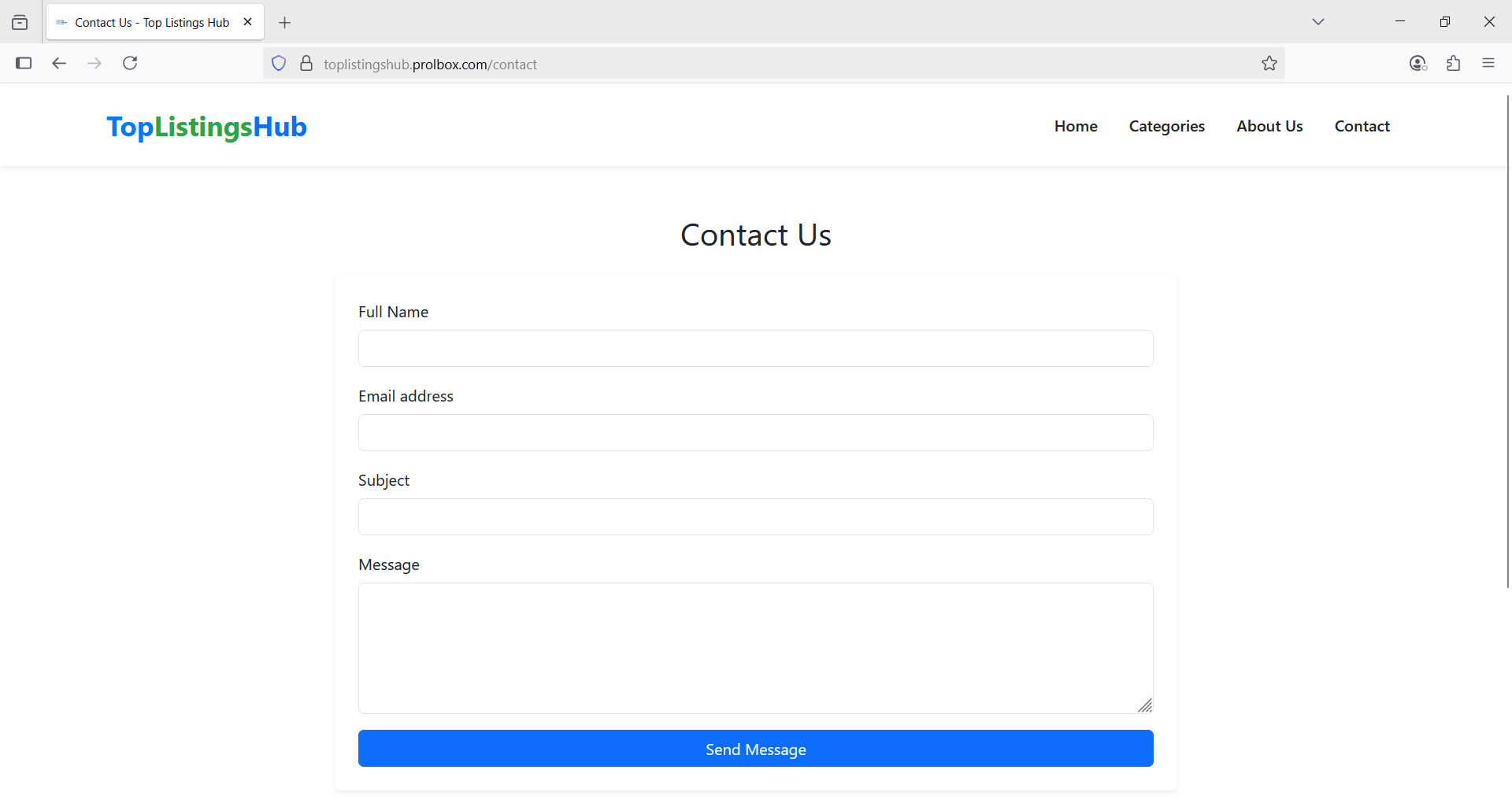Open the application hamburger menu
The image size is (1512, 803).
(x=1488, y=63)
